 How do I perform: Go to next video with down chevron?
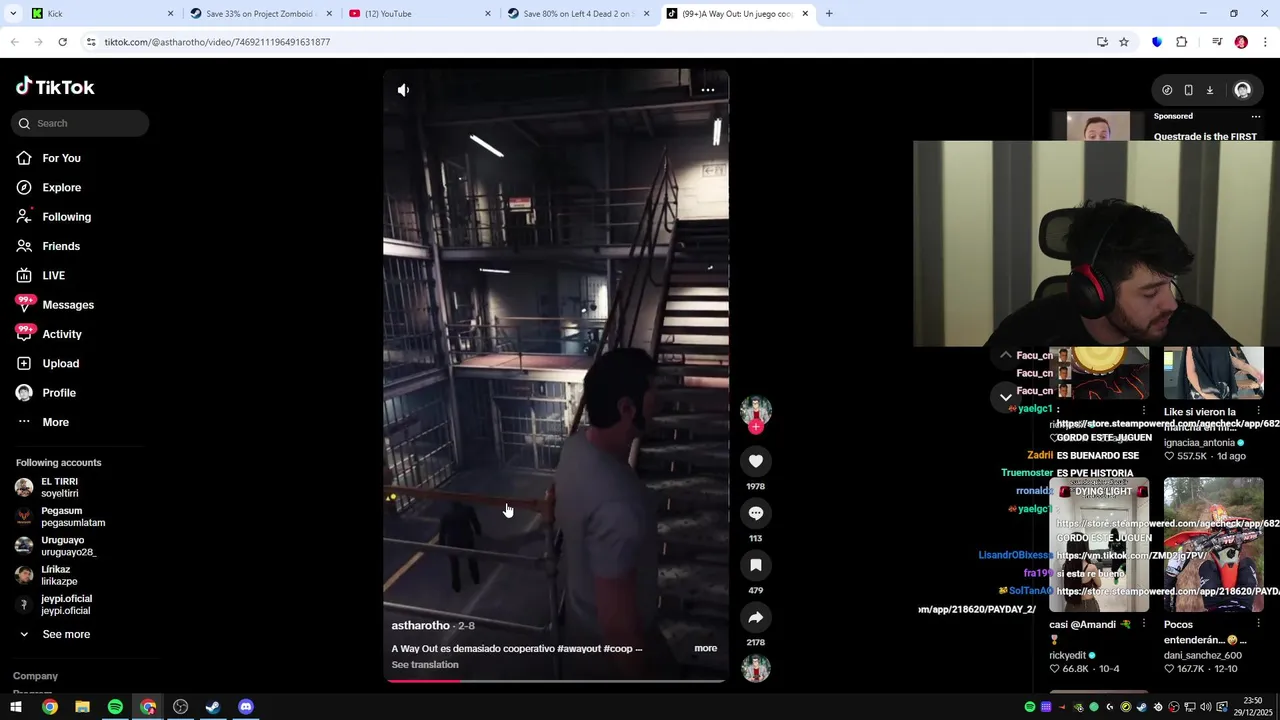tap(1005, 397)
